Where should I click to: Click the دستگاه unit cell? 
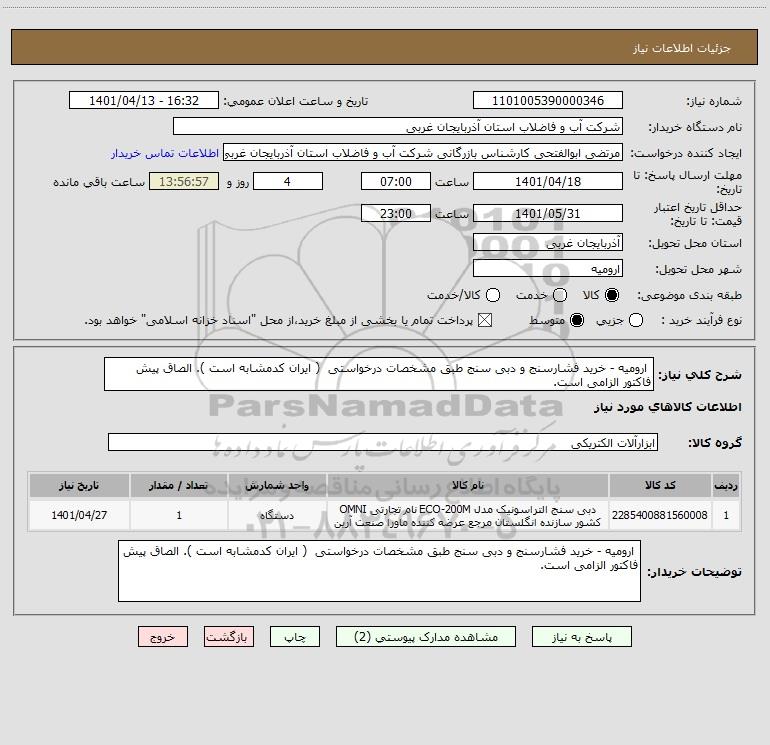click(277, 515)
